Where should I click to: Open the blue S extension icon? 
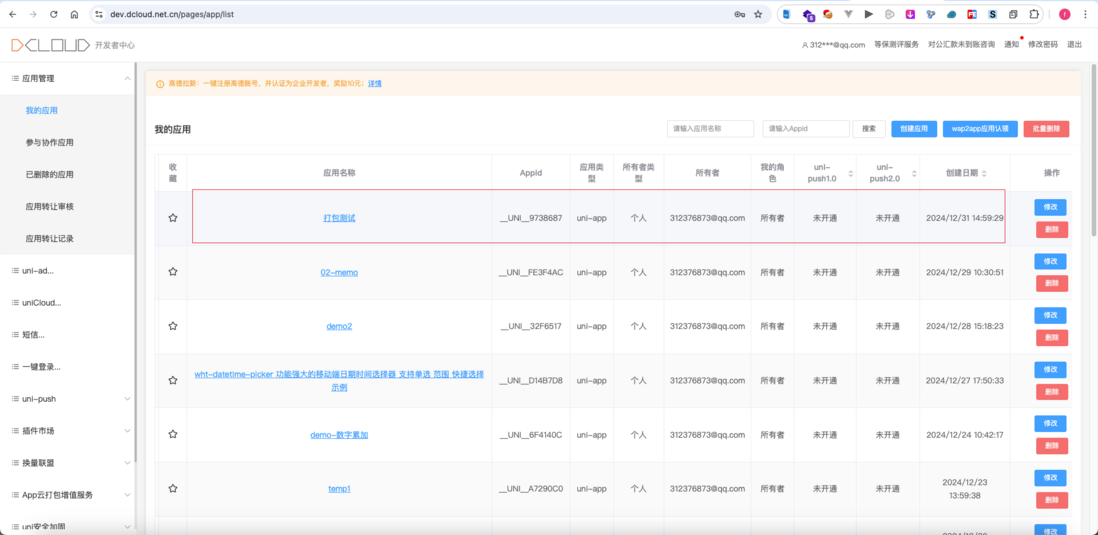pos(993,14)
